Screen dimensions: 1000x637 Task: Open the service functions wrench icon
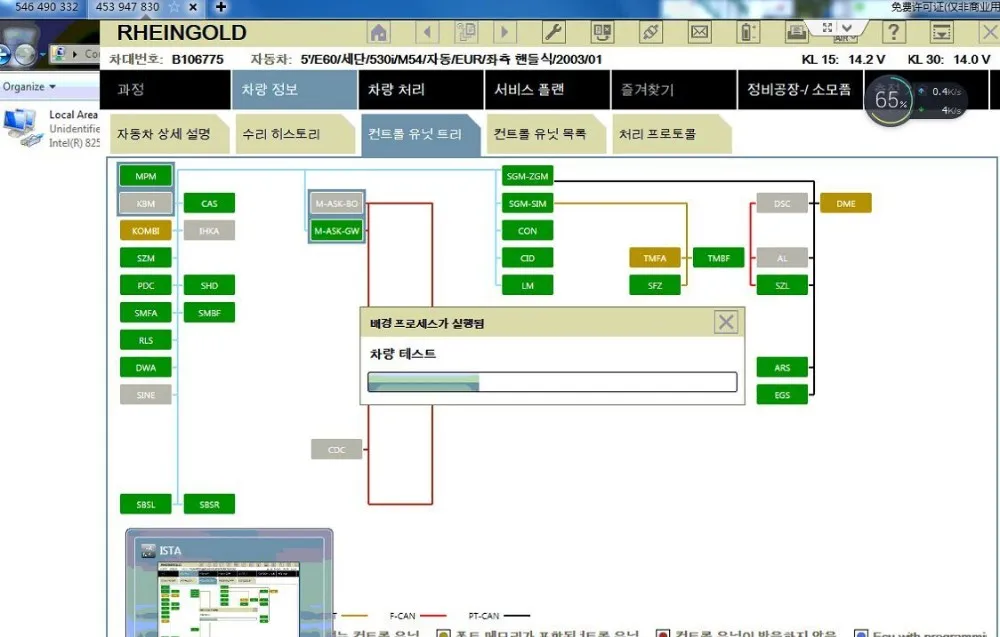[x=553, y=32]
